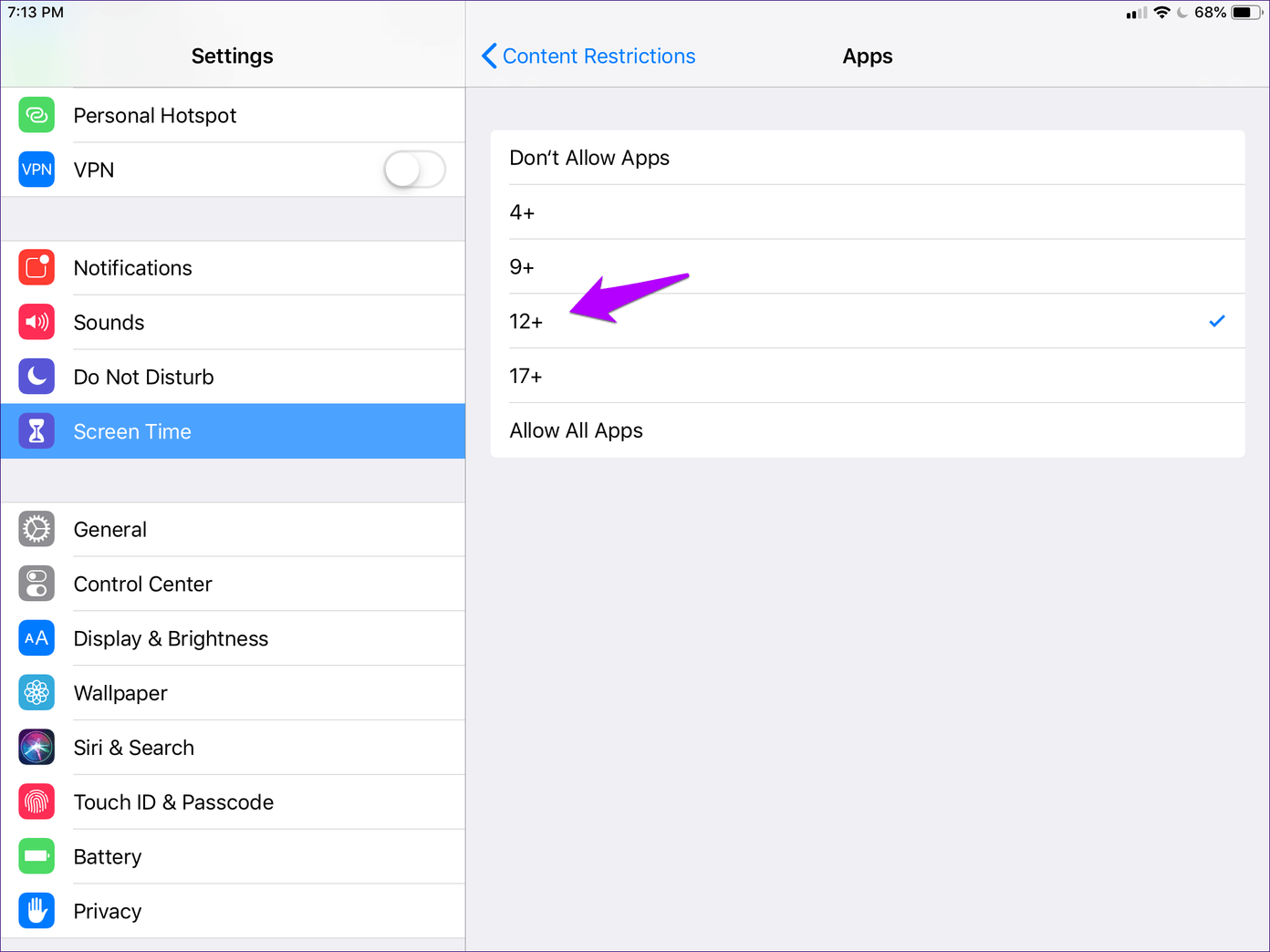The image size is (1270, 952).
Task: Toggle the VPN switch on
Action: 414,170
